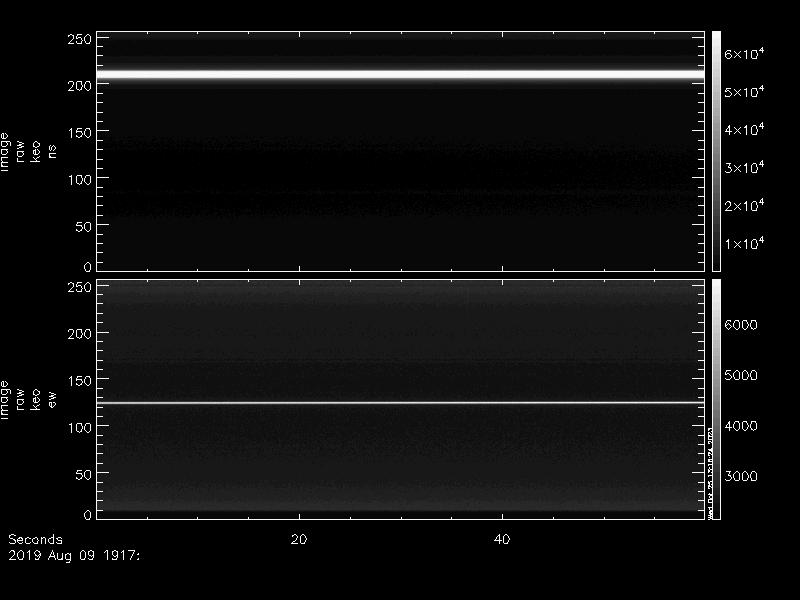This screenshot has height=600, width=800.
Task: Click the 'ew' word in y-axis title
Action: point(52,399)
